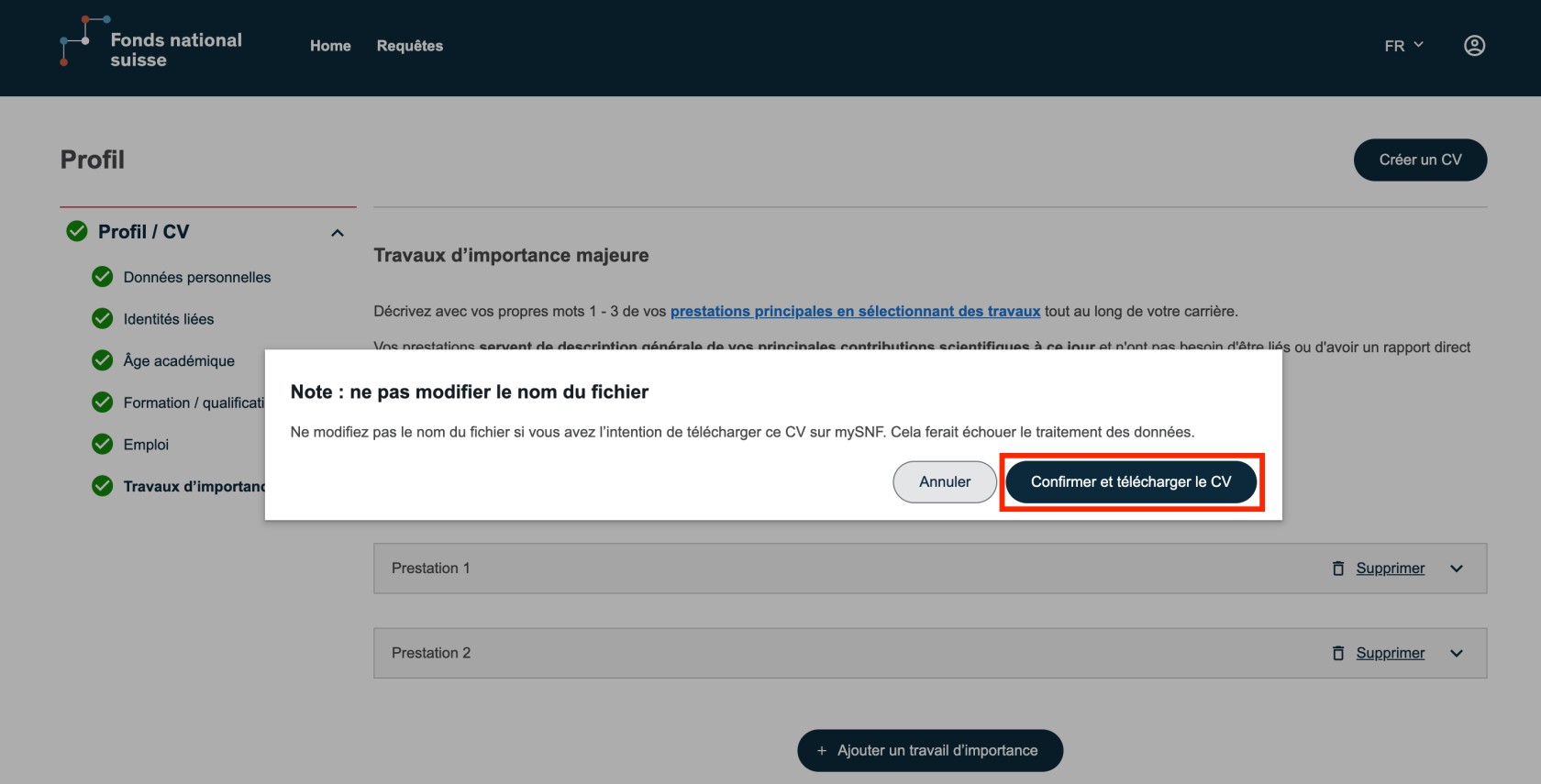This screenshot has width=1541, height=784.
Task: Open the FR language dropdown
Action: (x=1403, y=46)
